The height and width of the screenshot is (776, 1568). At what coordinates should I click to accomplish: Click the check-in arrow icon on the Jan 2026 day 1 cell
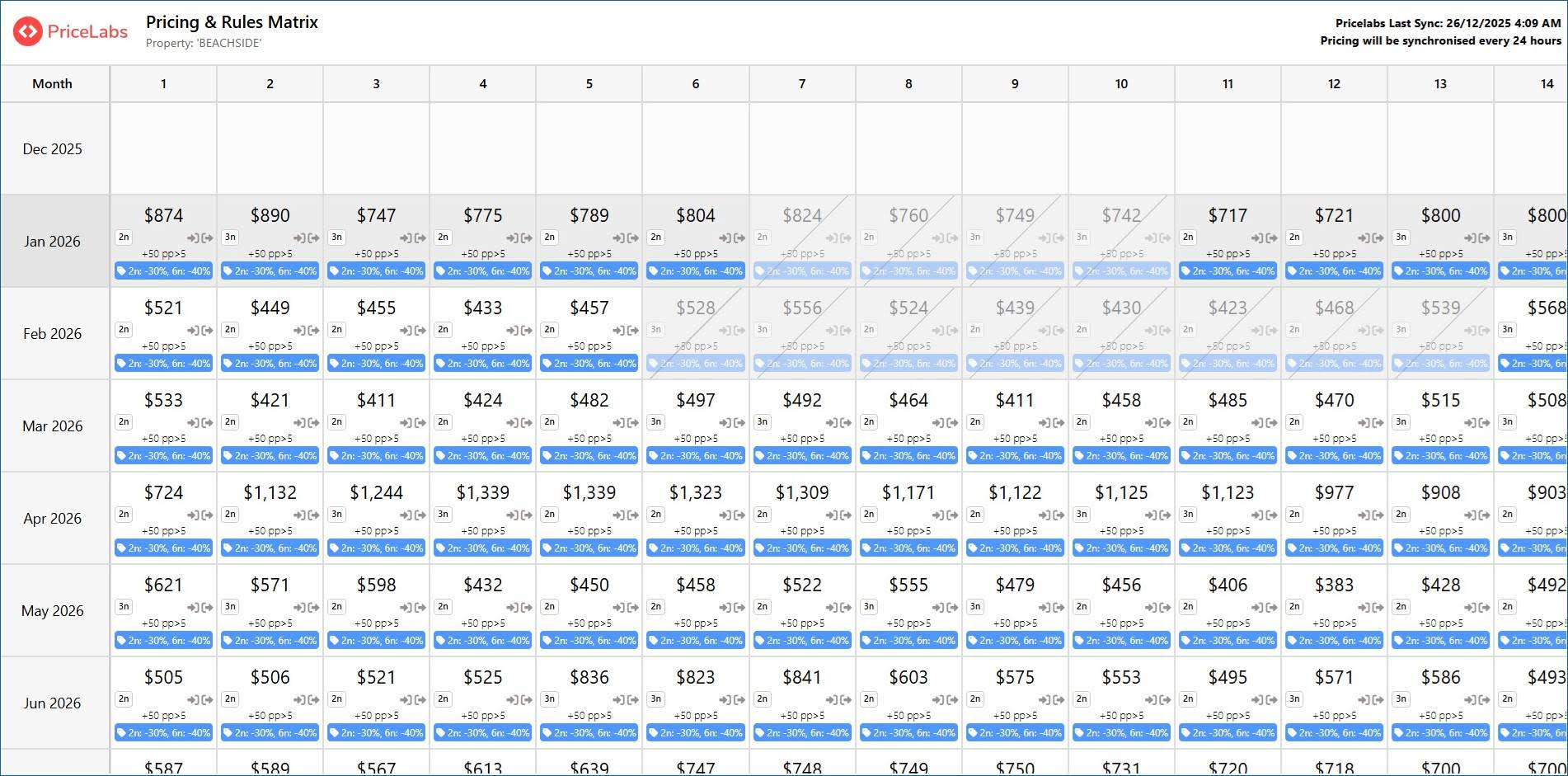[x=193, y=238]
